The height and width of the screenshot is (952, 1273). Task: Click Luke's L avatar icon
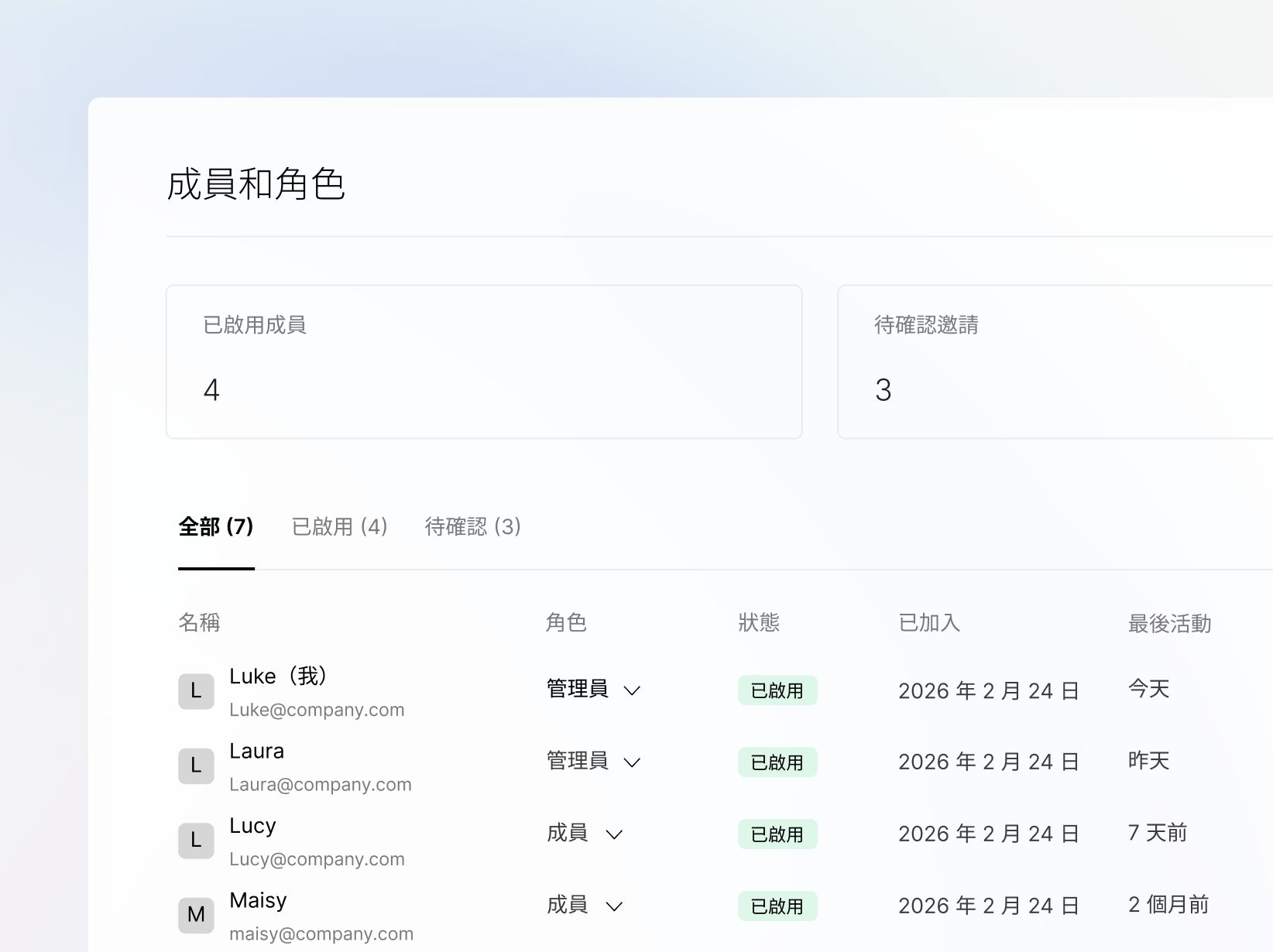pyautogui.click(x=196, y=691)
